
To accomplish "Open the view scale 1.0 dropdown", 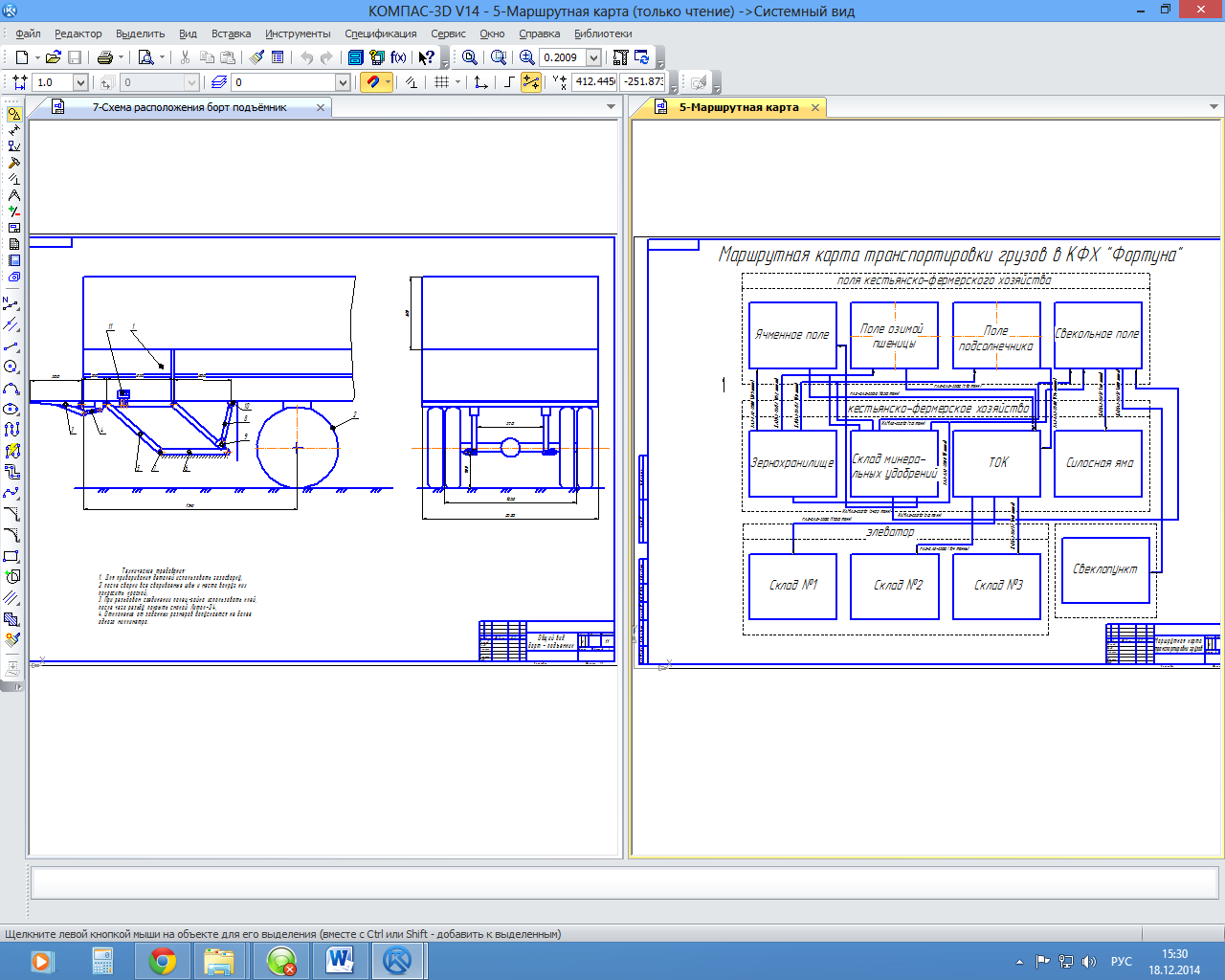I will 80,82.
